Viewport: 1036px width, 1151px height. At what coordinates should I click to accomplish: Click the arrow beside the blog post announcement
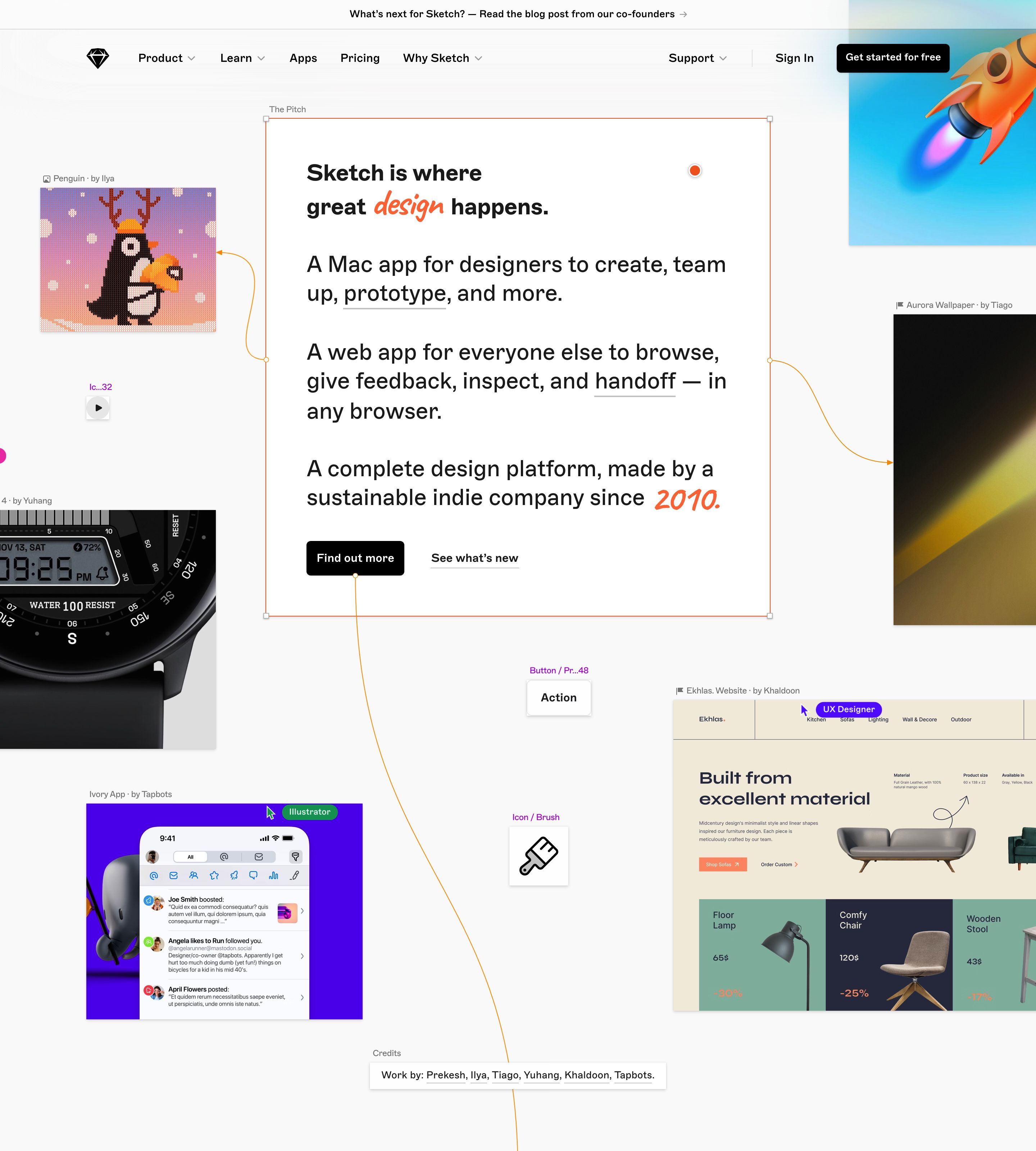(683, 14)
